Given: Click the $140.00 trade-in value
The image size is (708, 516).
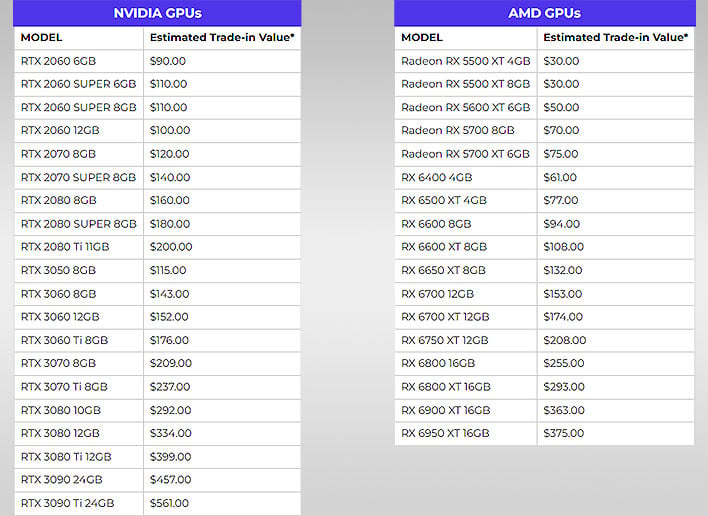Looking at the screenshot, I should (x=170, y=177).
